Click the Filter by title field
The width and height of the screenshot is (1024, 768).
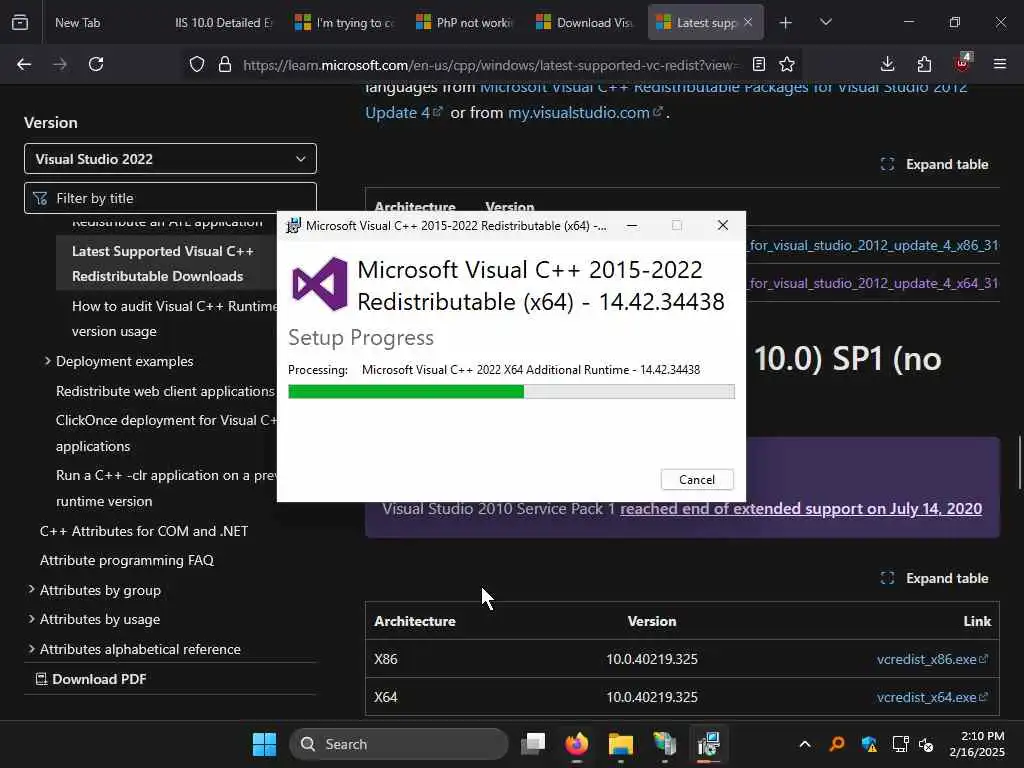click(170, 198)
